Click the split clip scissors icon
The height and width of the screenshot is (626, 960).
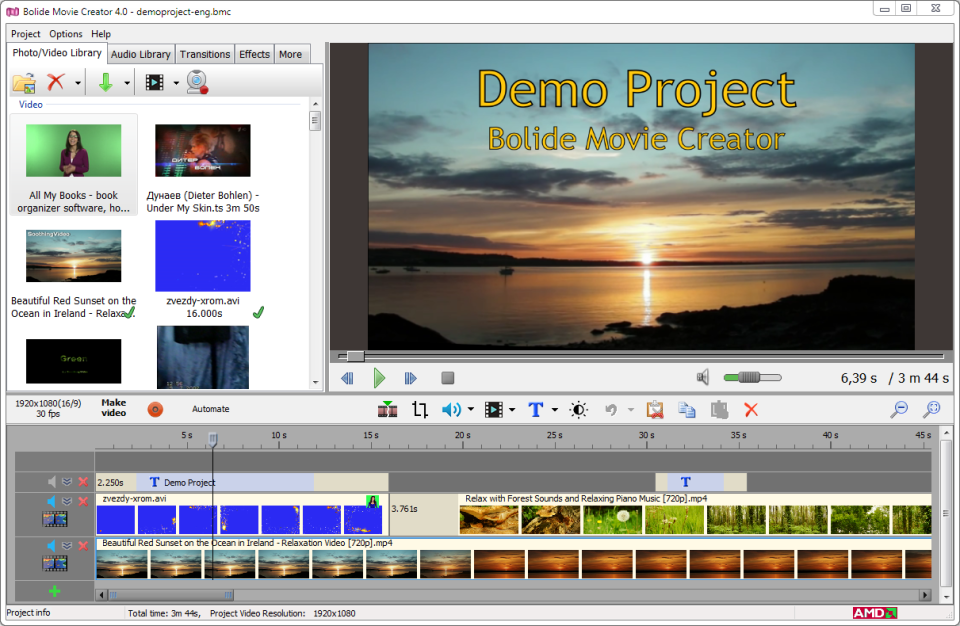[387, 409]
